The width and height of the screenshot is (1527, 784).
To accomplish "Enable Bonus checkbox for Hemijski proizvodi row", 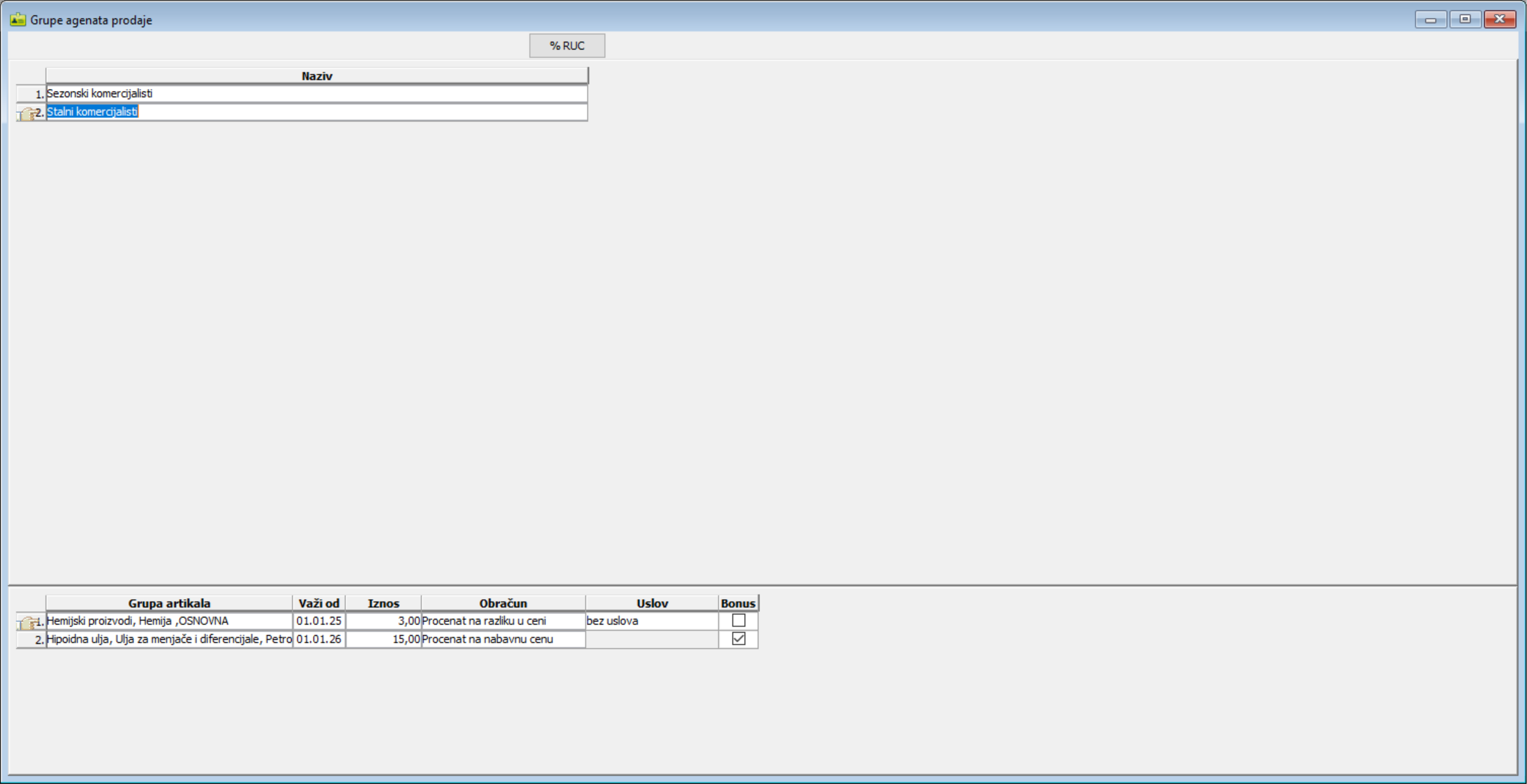I will 739,621.
